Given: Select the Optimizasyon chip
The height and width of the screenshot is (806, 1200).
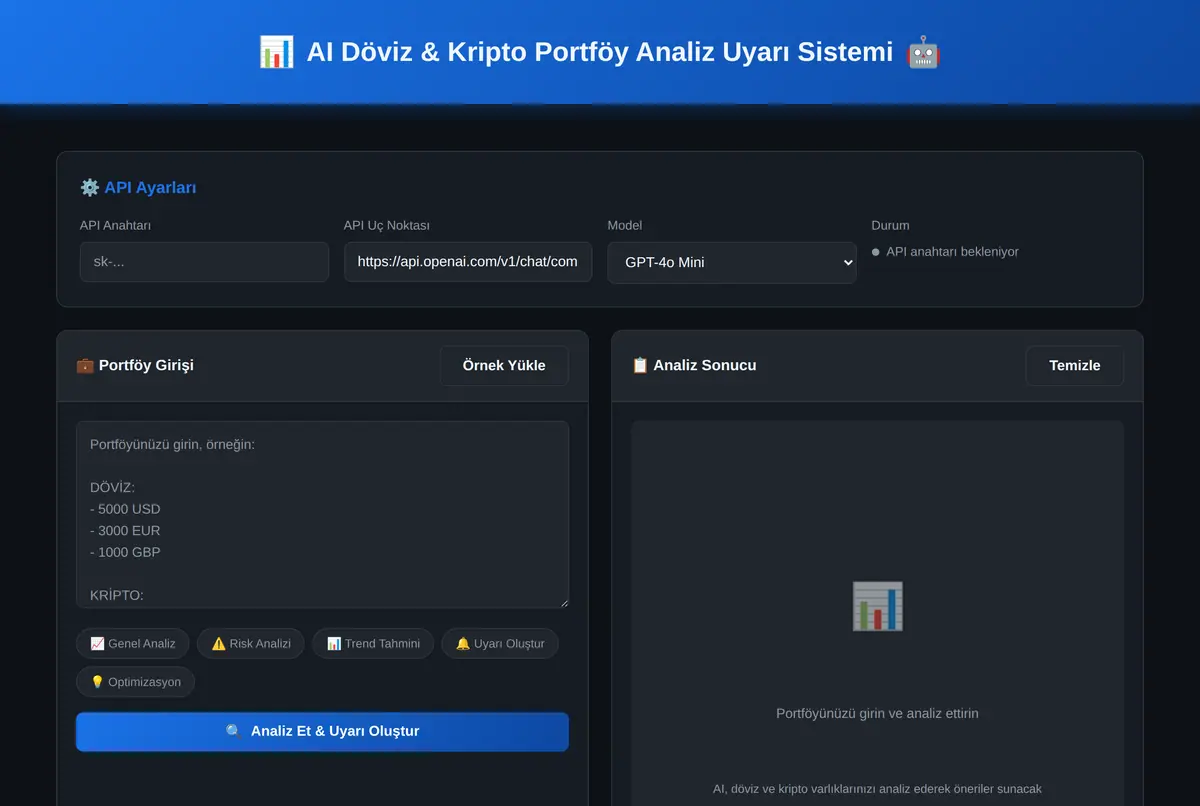Looking at the screenshot, I should pos(136,682).
